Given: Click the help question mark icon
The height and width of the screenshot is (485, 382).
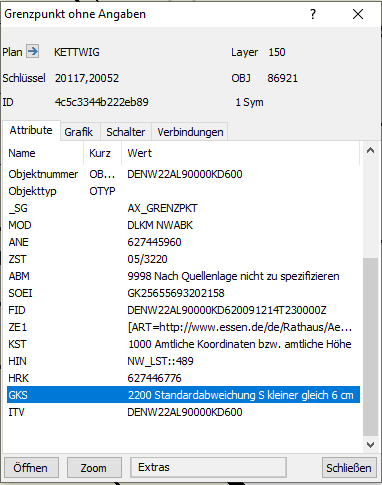Looking at the screenshot, I should pos(313,14).
